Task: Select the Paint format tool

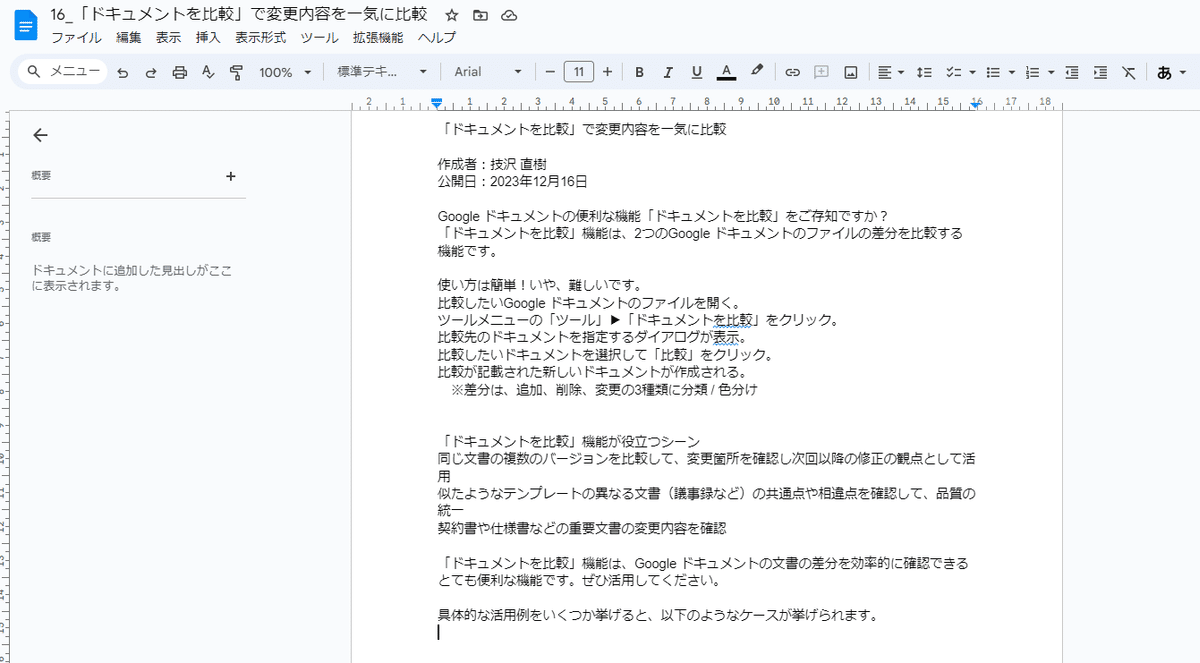Action: pos(236,71)
